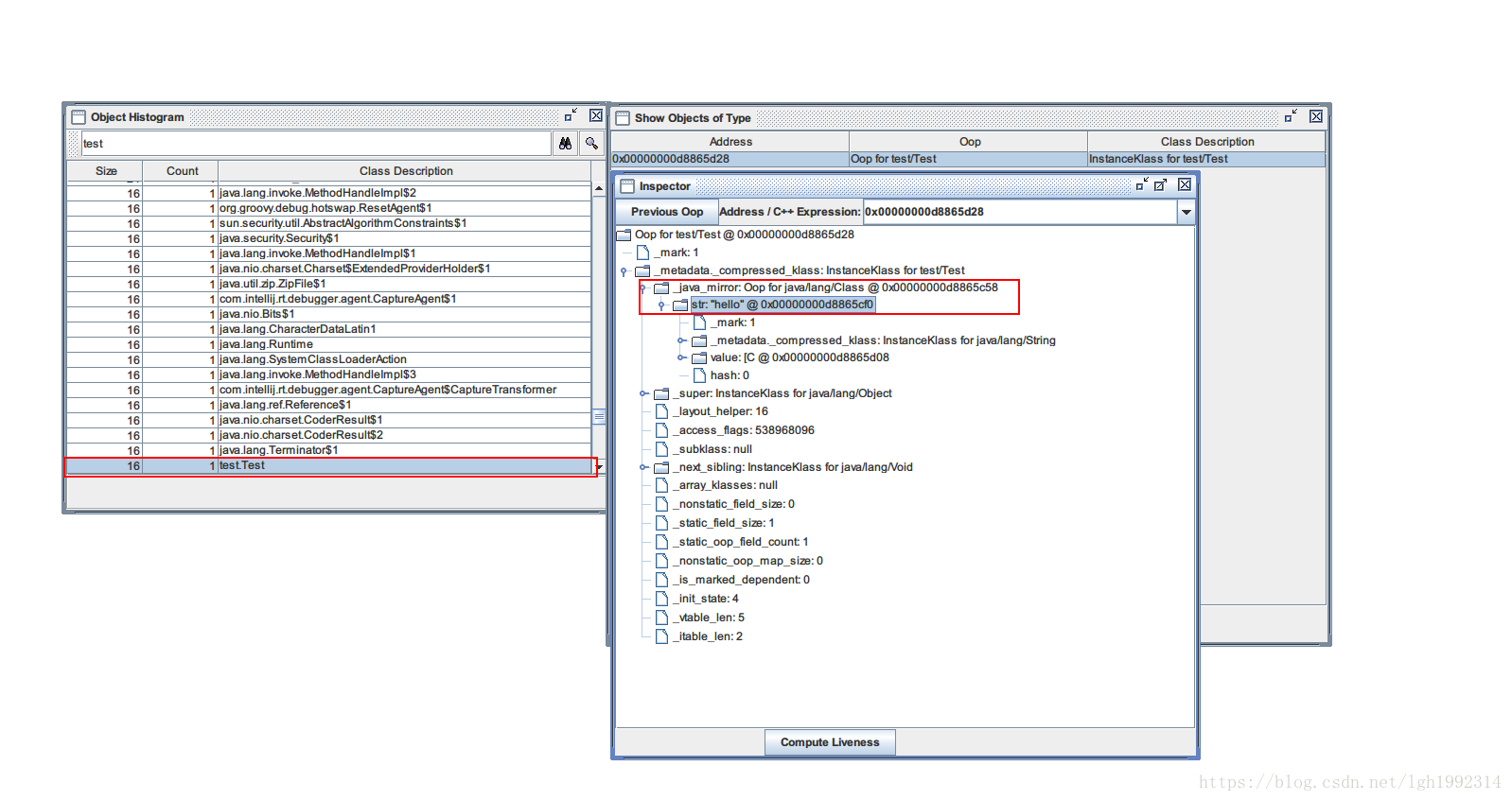Expand the _super InstanceKlass node
This screenshot has width=1512, height=801.
pos(642,393)
